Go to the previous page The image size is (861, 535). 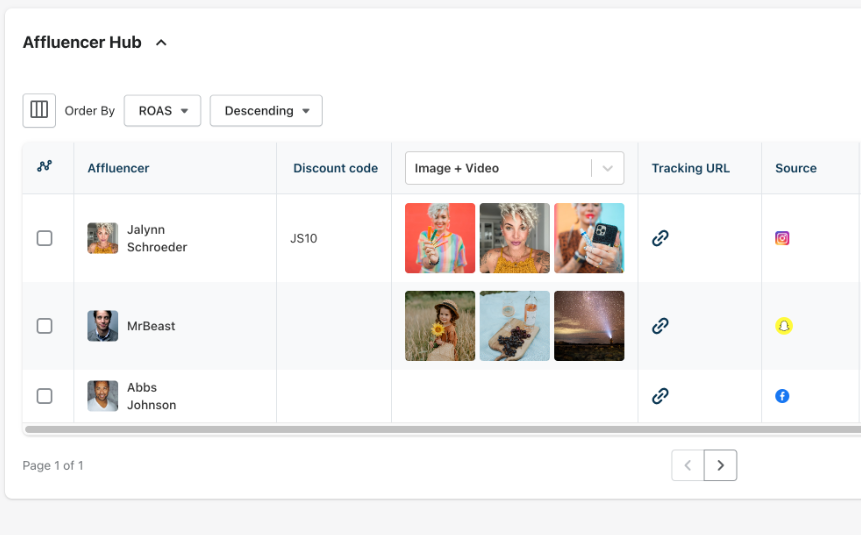coord(688,465)
